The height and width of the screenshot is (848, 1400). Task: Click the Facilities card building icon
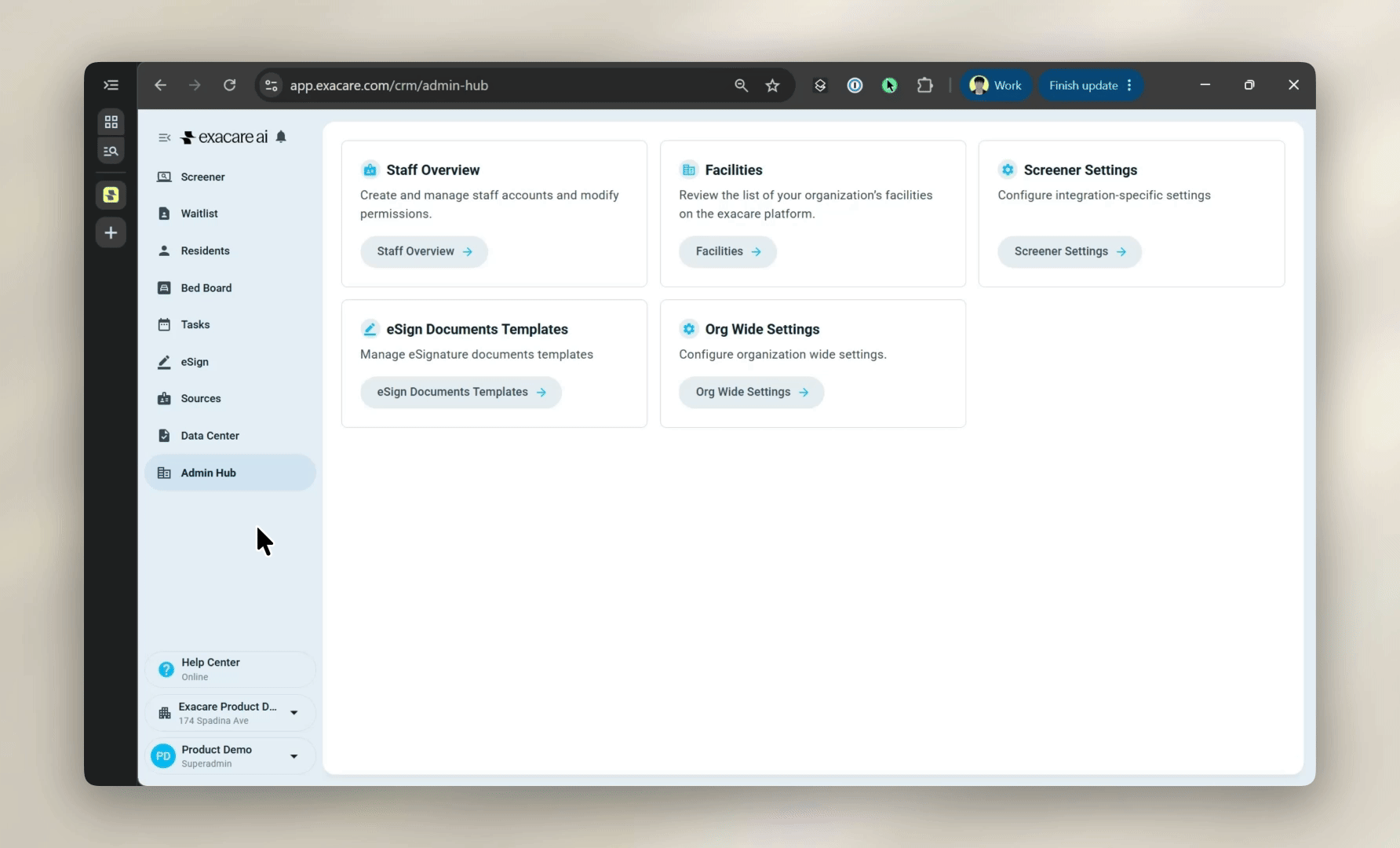click(688, 170)
